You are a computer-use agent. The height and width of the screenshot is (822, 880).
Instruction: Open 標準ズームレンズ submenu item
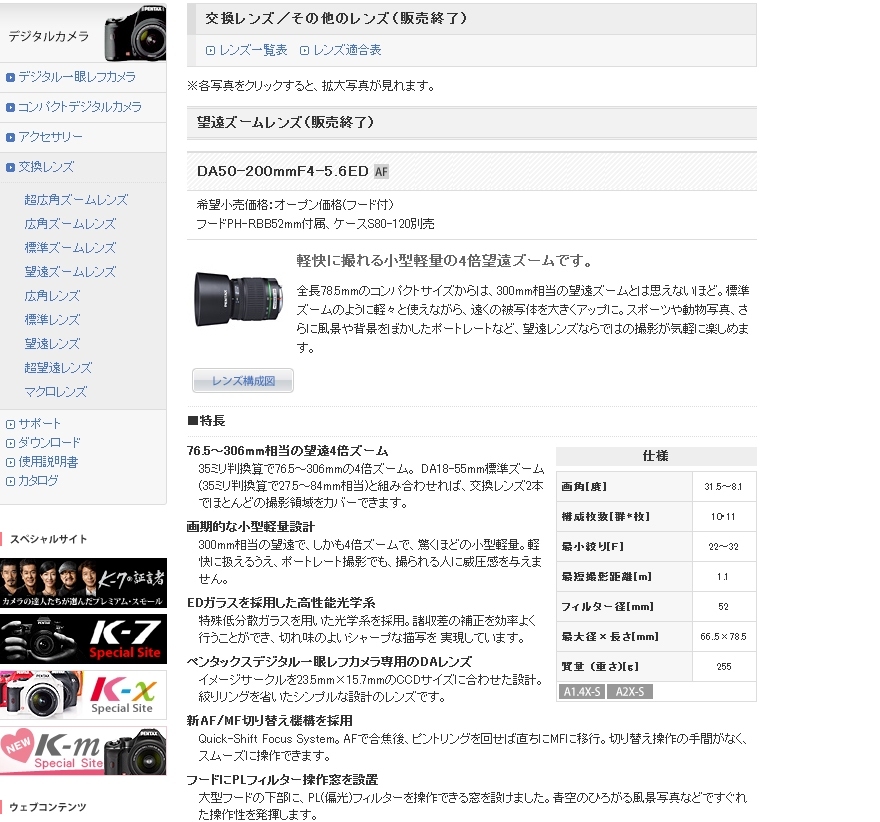click(x=70, y=248)
